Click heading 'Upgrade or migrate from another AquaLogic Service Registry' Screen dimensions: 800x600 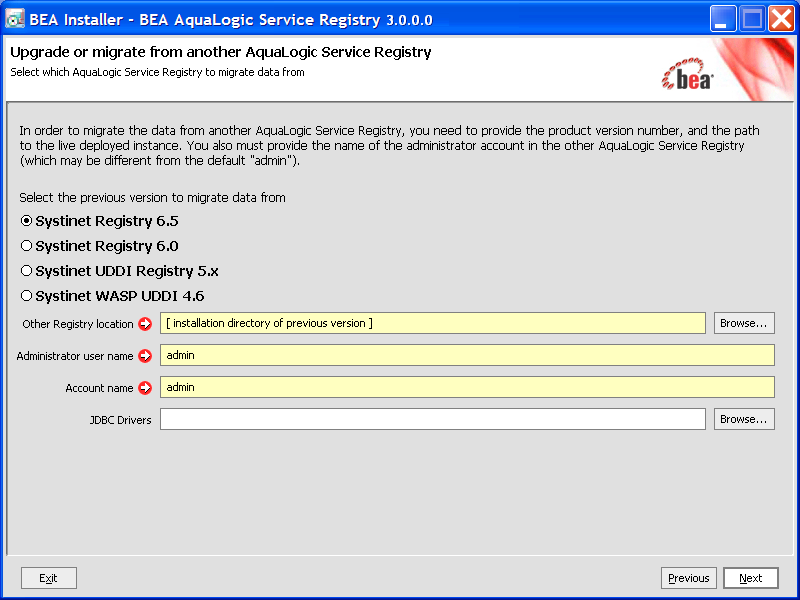[x=221, y=53]
